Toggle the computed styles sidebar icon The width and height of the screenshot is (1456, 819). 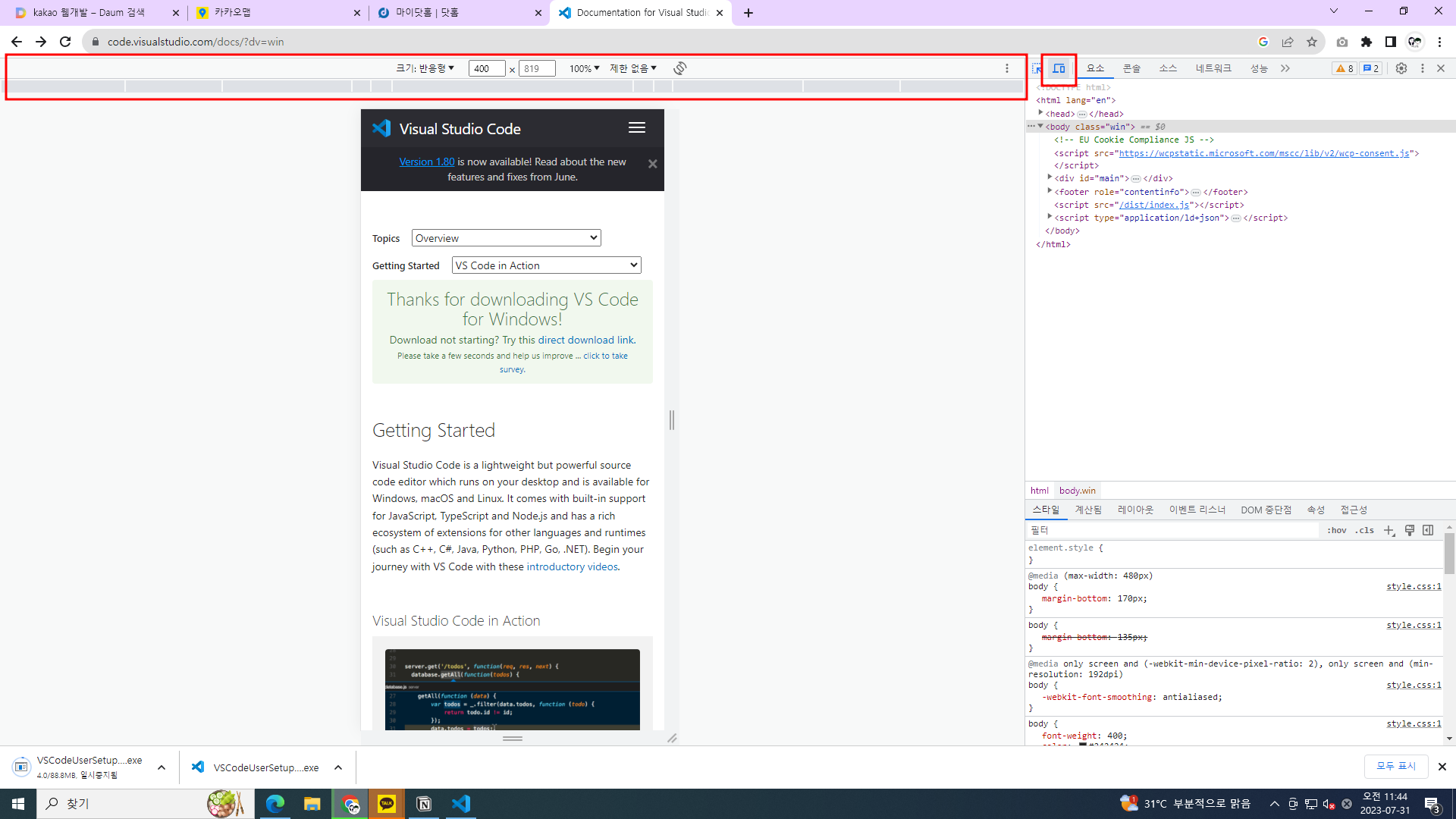tap(1428, 530)
